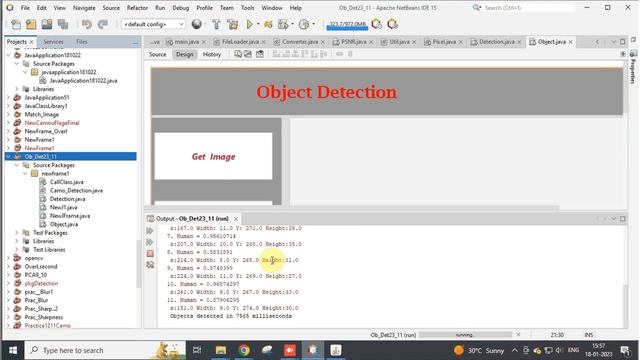This screenshot has width=640, height=360.
Task: Switch to the Files panel tab
Action: click(x=82, y=42)
